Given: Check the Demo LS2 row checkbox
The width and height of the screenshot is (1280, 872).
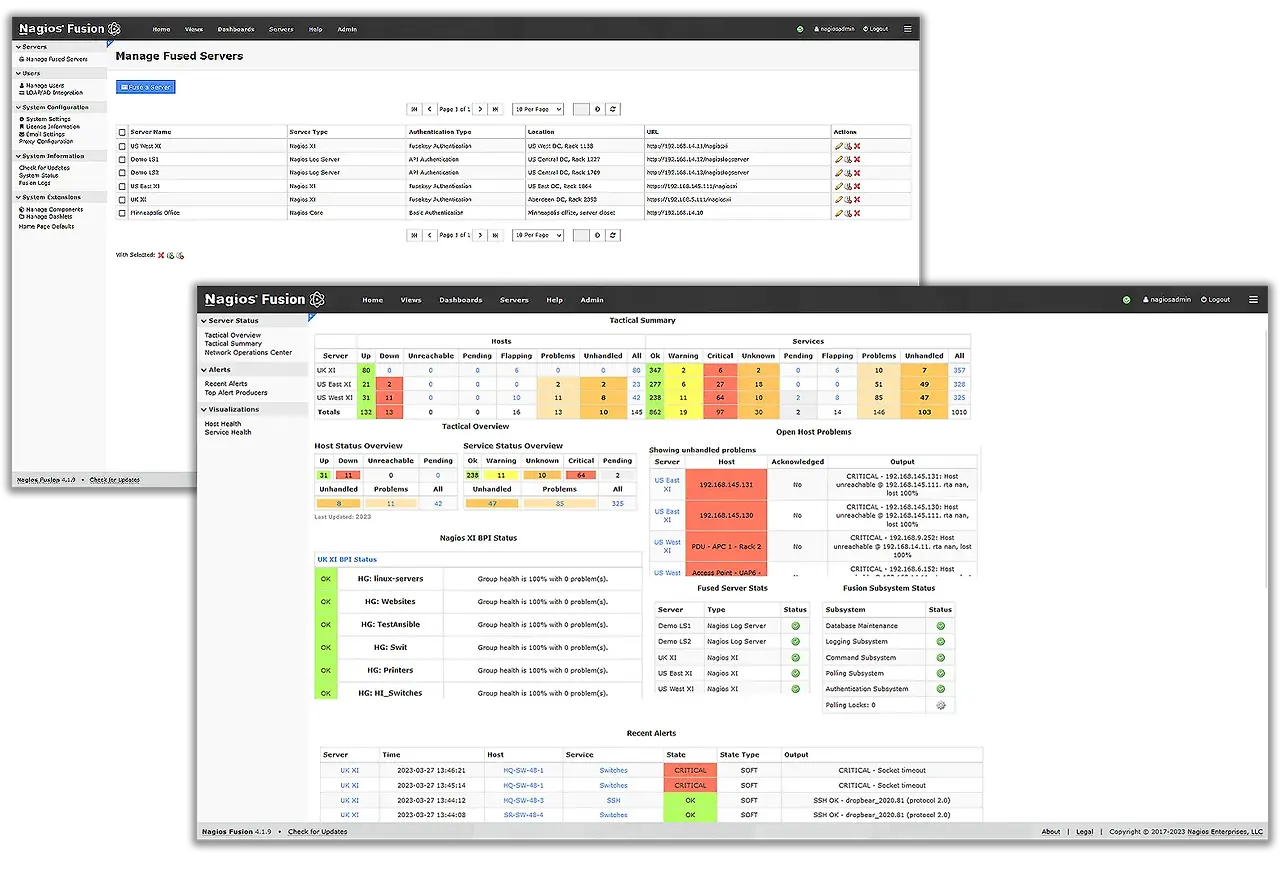Looking at the screenshot, I should 123,172.
